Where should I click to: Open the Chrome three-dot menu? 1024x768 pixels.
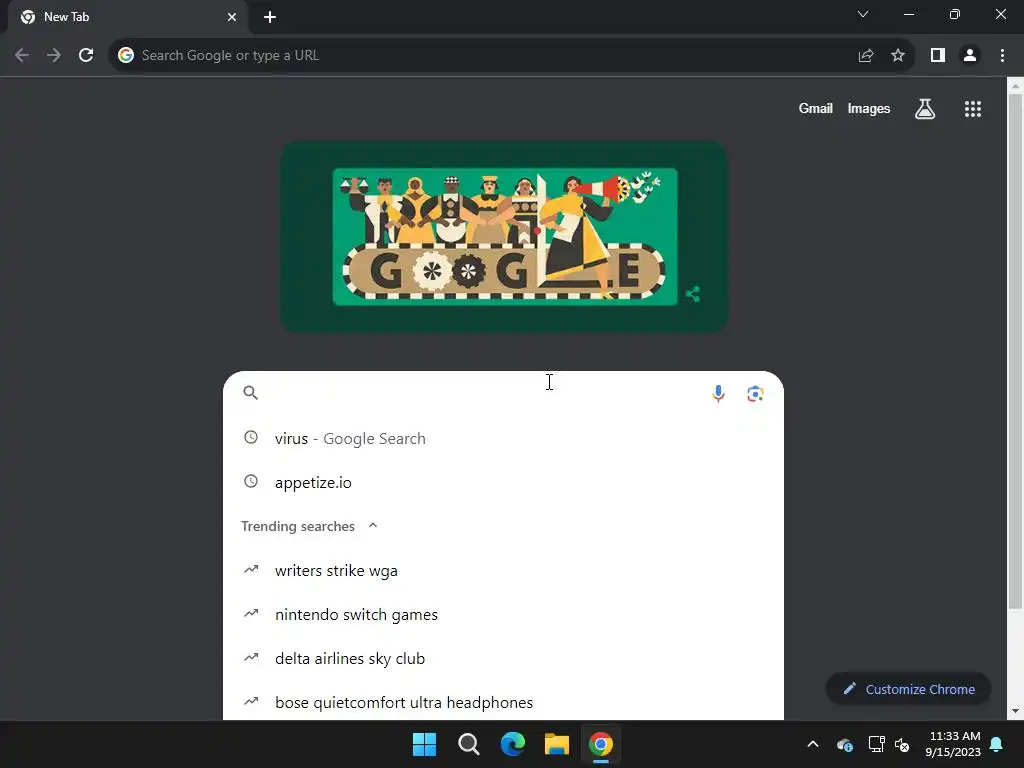[x=1002, y=56]
